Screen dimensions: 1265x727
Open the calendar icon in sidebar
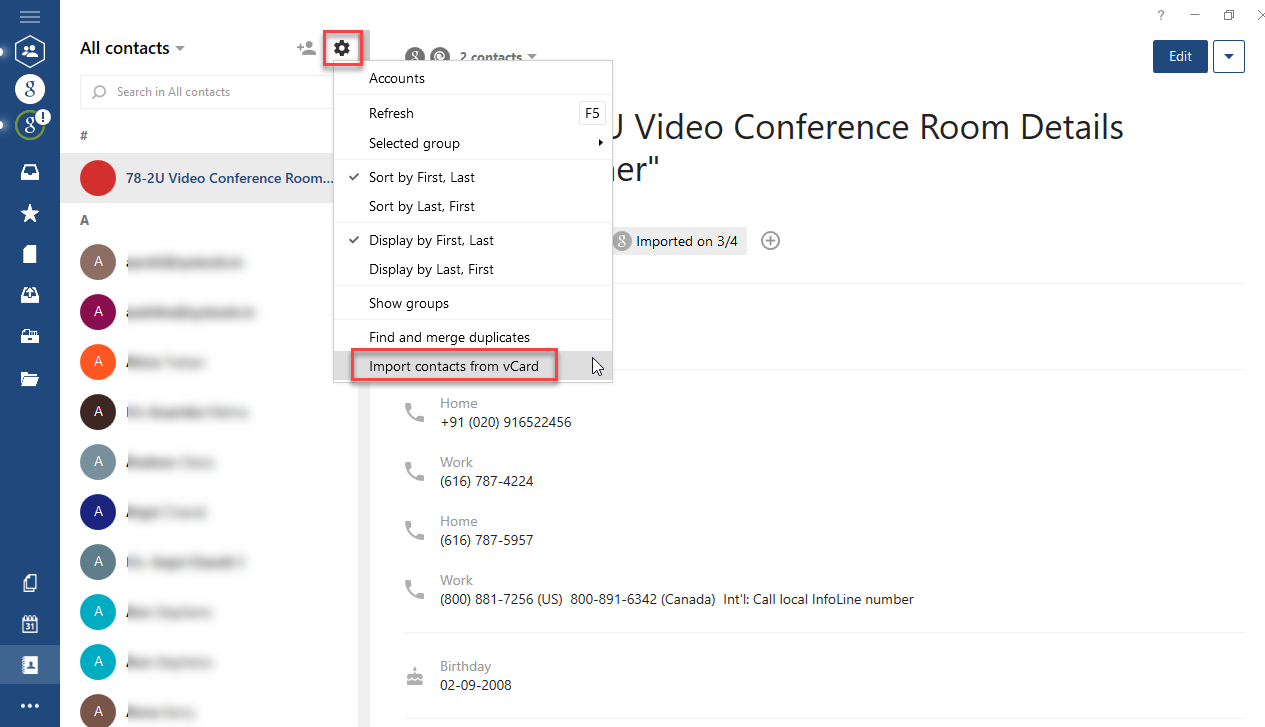pos(30,624)
